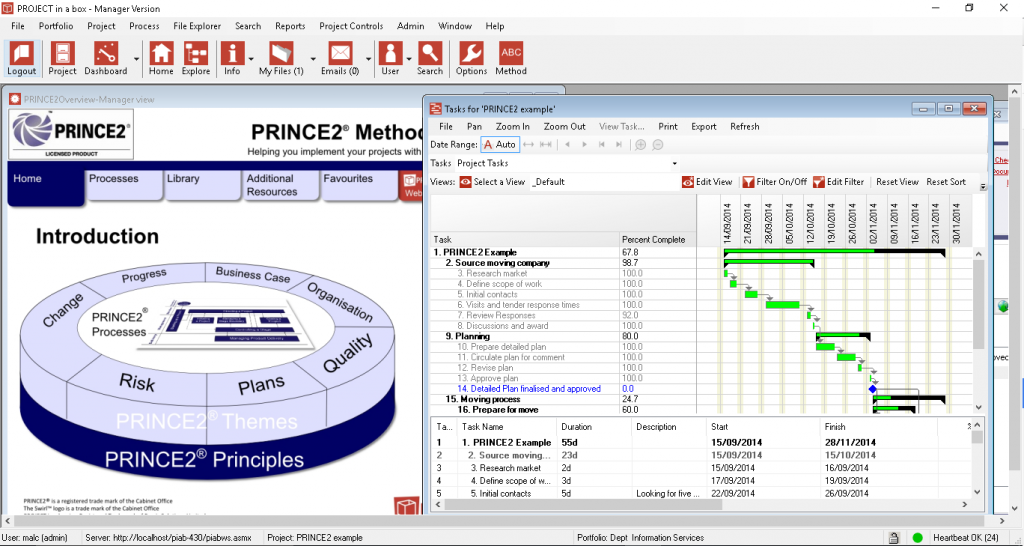Open the Project Controls menu

click(351, 26)
